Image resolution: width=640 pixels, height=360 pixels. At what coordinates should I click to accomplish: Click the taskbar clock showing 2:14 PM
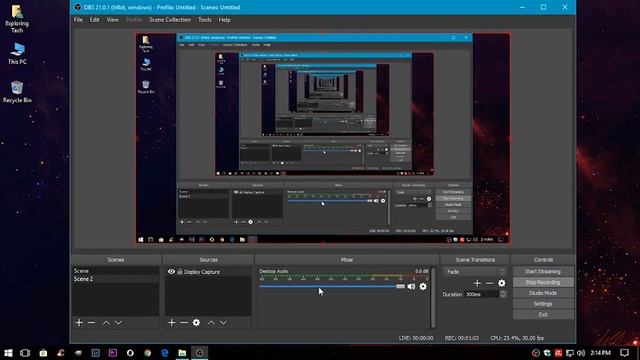[x=600, y=353]
